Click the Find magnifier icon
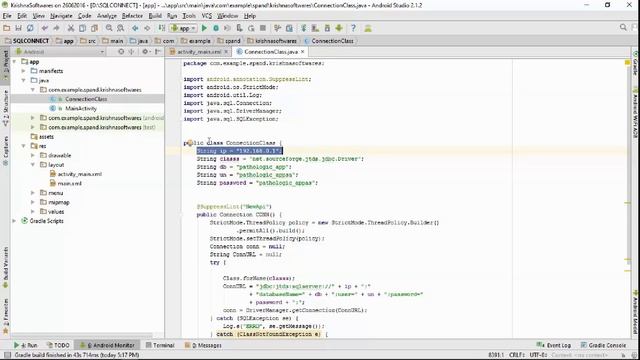This screenshot has height=360, width=640. click(x=109, y=28)
